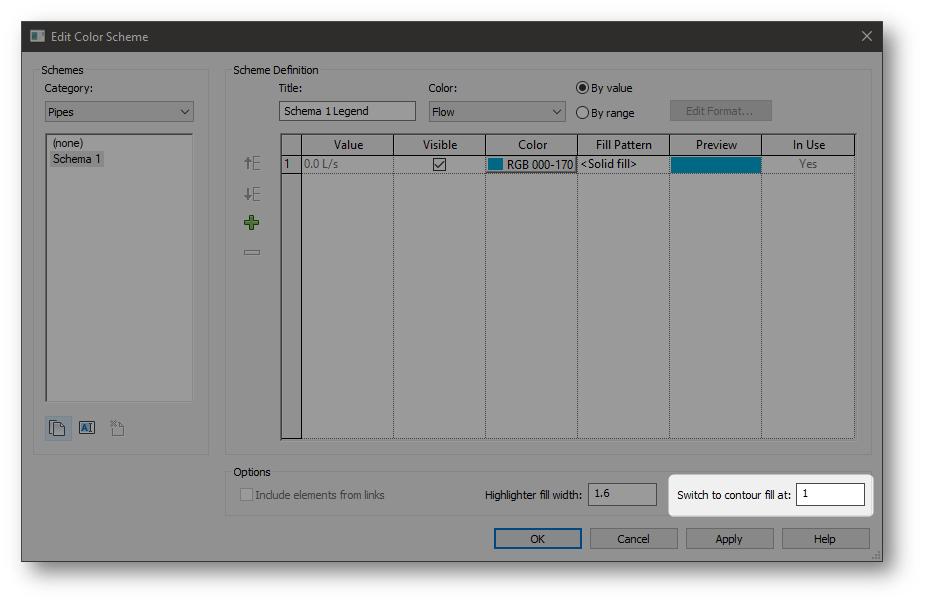Toggle Visible checkbox for the 0.0 L/s row

pos(439,165)
